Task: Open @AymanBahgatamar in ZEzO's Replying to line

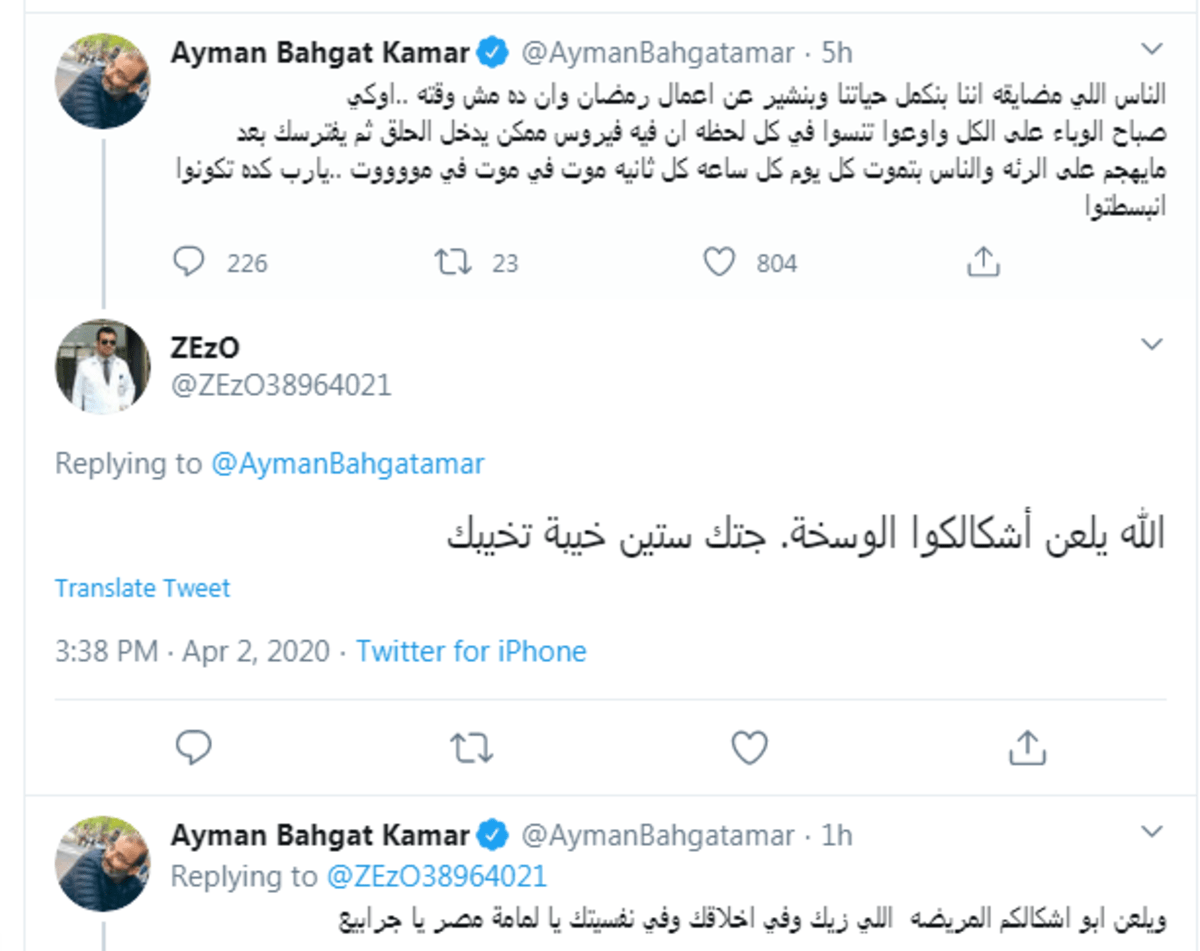Action: tap(348, 464)
